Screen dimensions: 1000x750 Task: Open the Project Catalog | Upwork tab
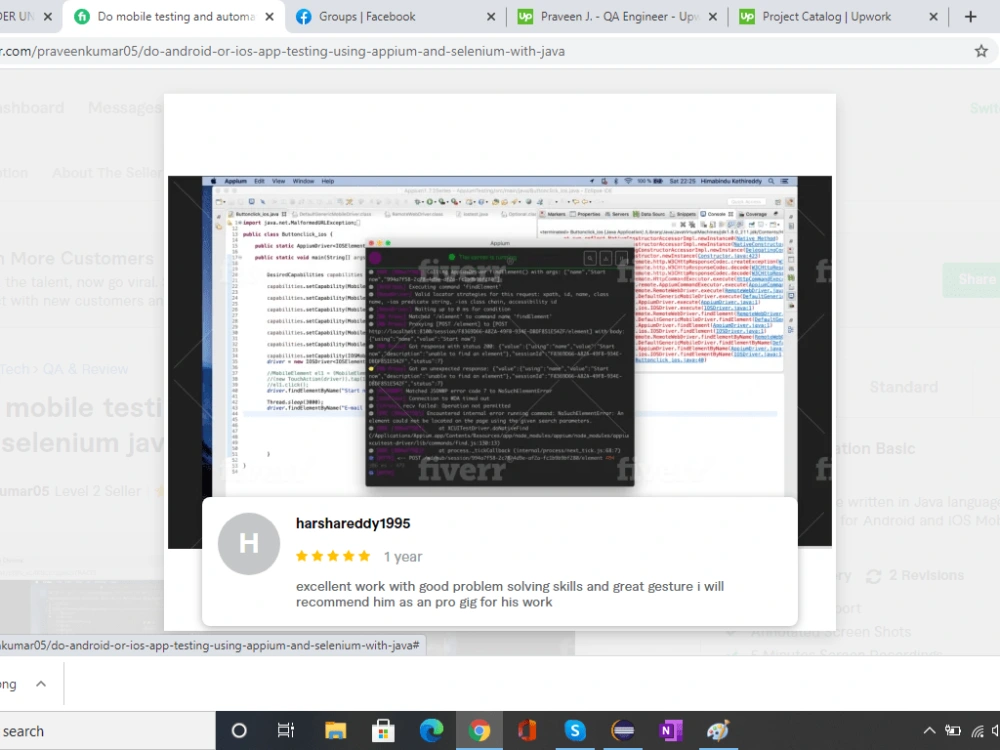point(827,17)
